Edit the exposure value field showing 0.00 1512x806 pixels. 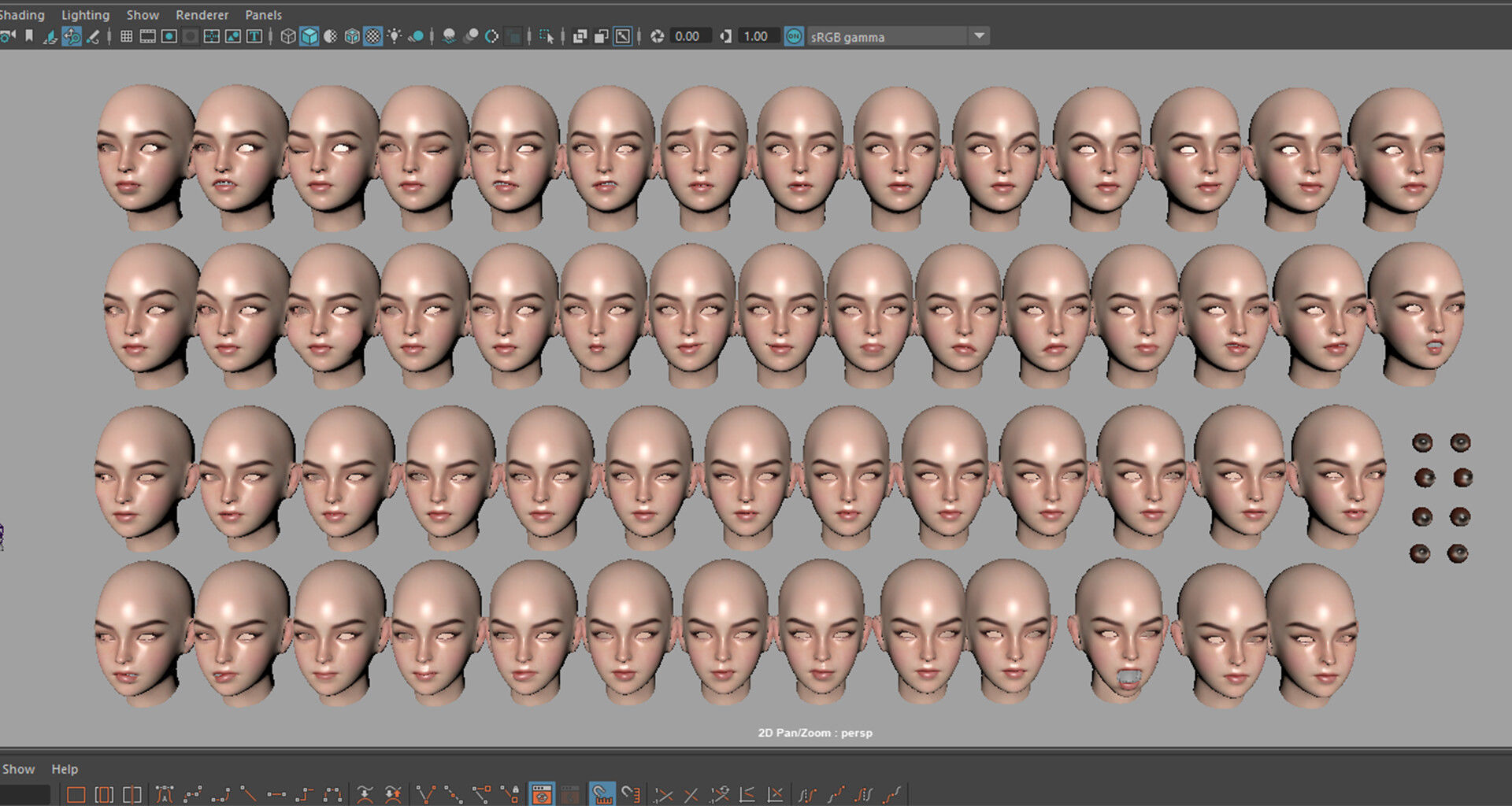tap(687, 36)
